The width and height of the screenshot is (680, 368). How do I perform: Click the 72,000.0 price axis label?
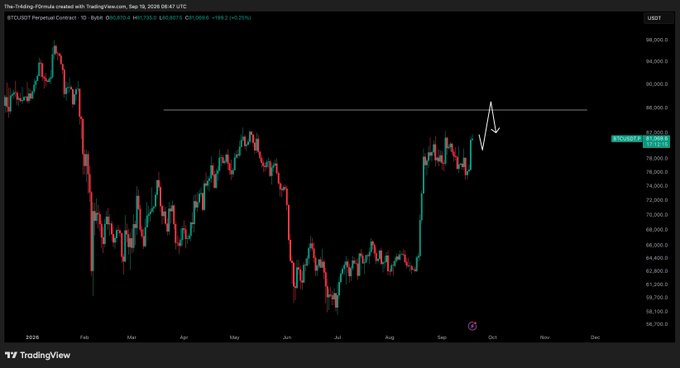(x=657, y=200)
